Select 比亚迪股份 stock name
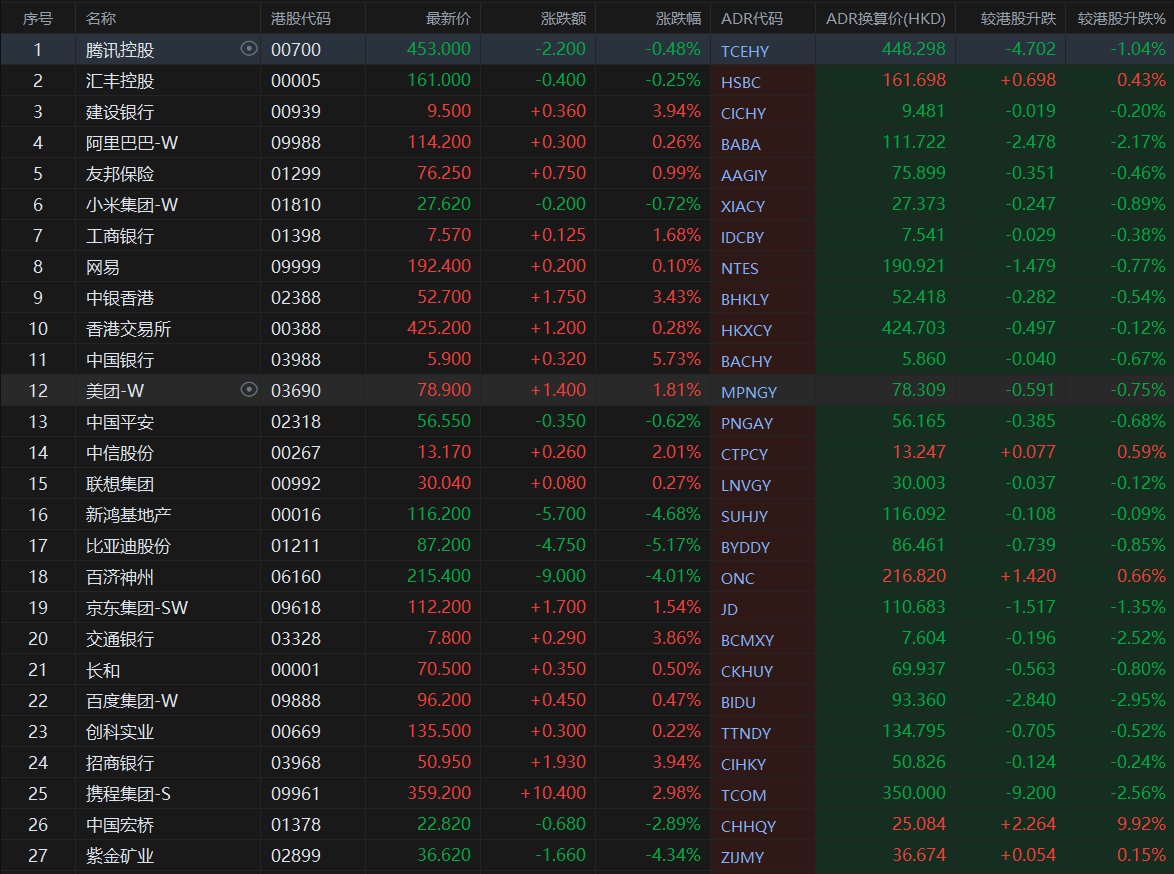Screen dimensions: 1174x874 (x=128, y=546)
